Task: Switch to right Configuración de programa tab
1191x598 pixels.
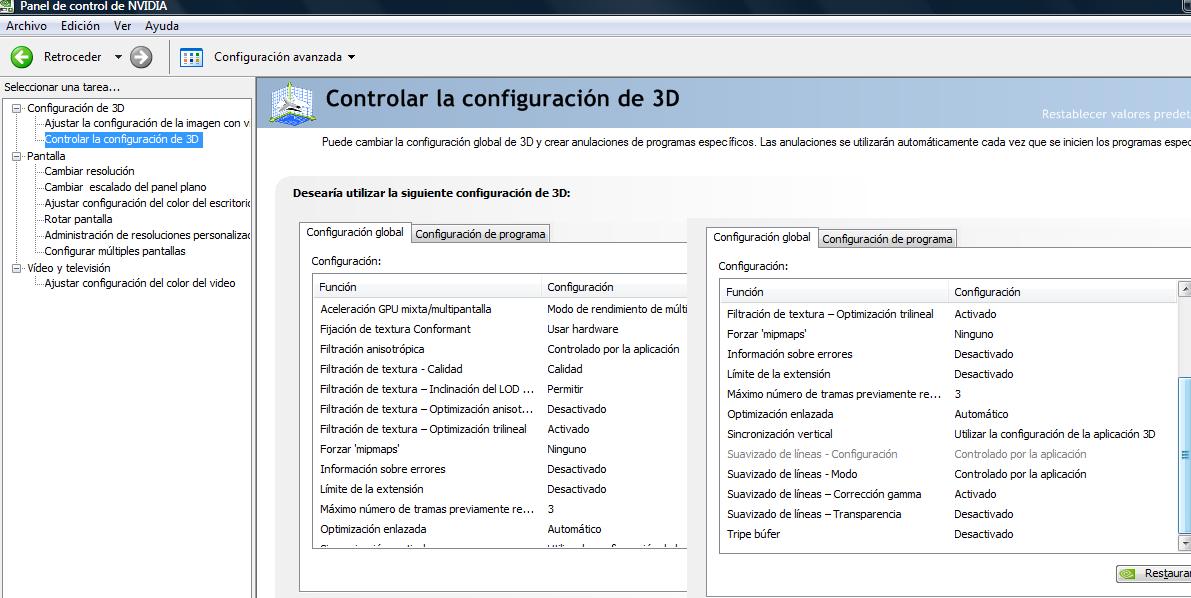Action: (x=887, y=239)
